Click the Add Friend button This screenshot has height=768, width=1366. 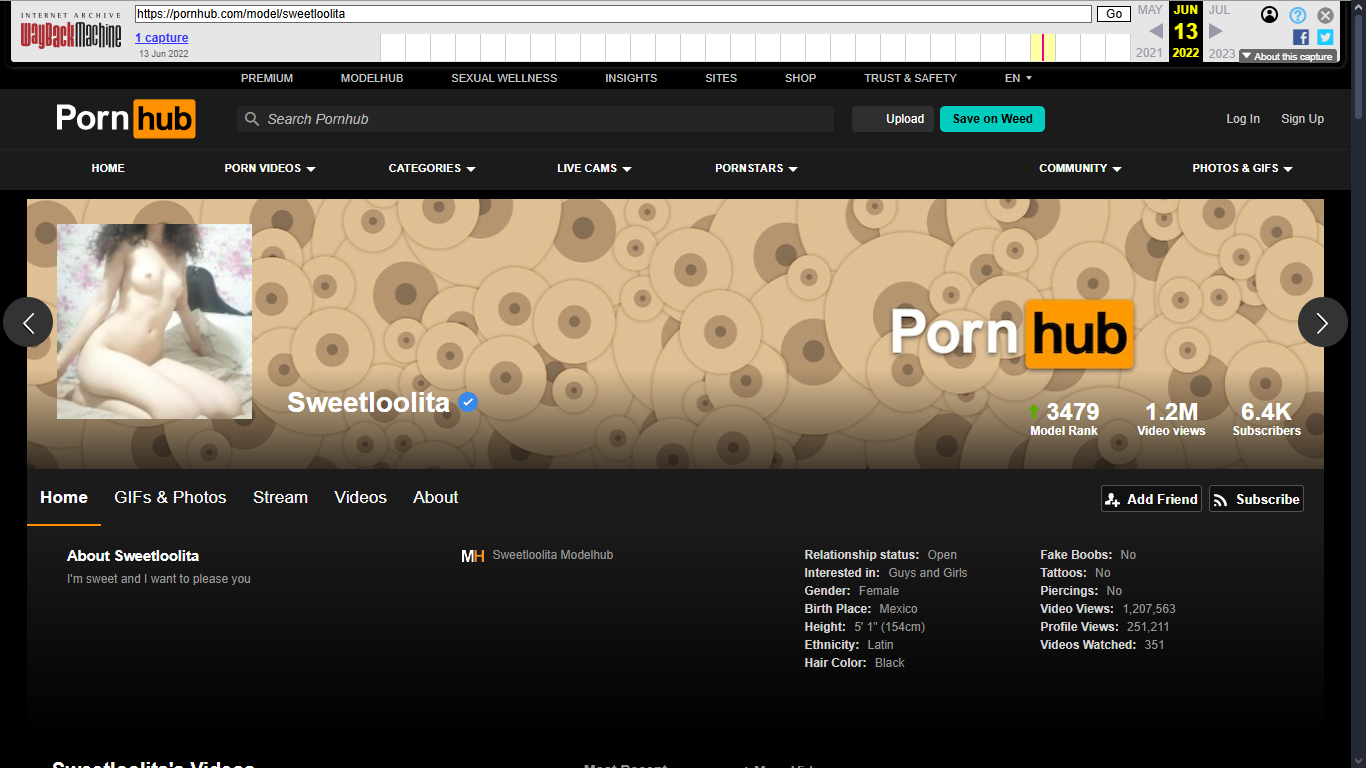(x=1151, y=499)
